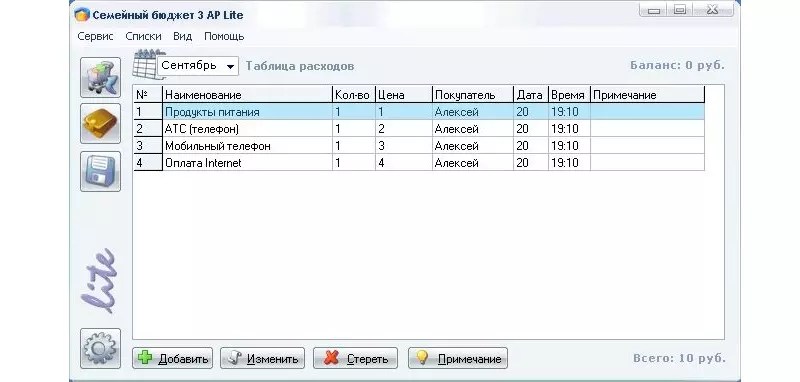
Task: Minimize the Семейный бюджет window
Action: coord(654,10)
